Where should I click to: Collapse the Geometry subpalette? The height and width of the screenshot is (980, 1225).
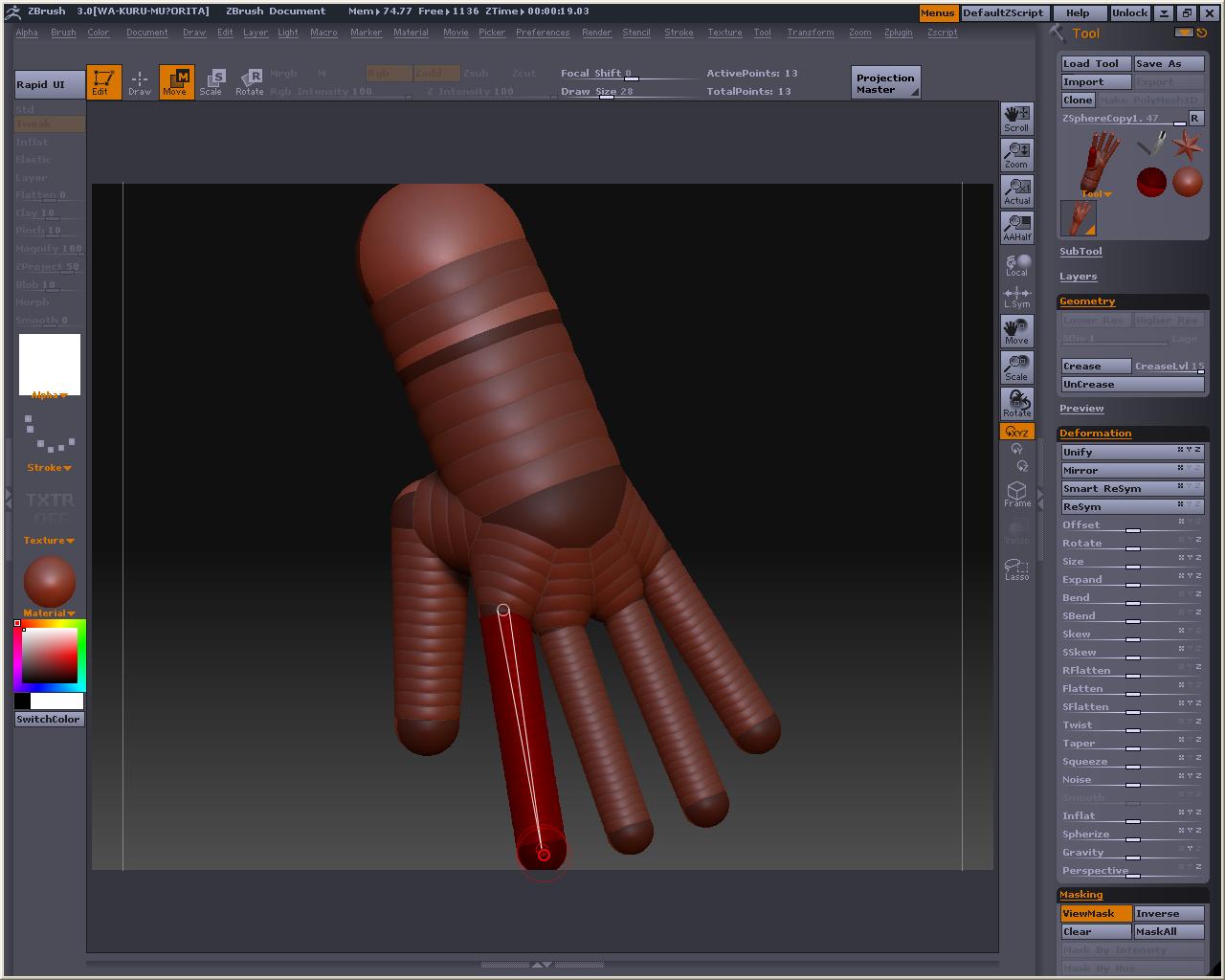point(1087,301)
